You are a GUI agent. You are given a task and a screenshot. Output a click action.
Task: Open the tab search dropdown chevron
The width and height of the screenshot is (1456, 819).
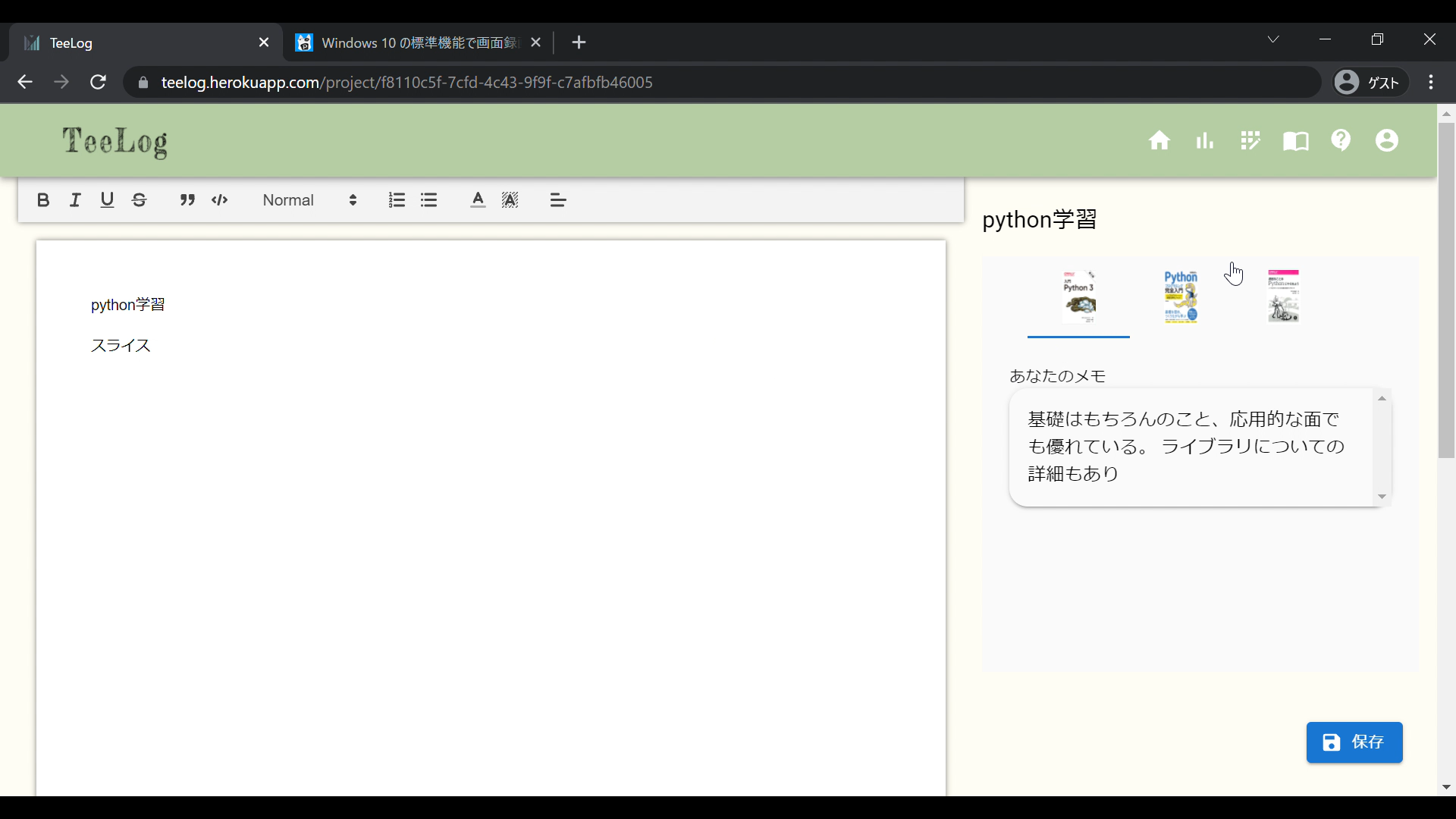[x=1273, y=39]
